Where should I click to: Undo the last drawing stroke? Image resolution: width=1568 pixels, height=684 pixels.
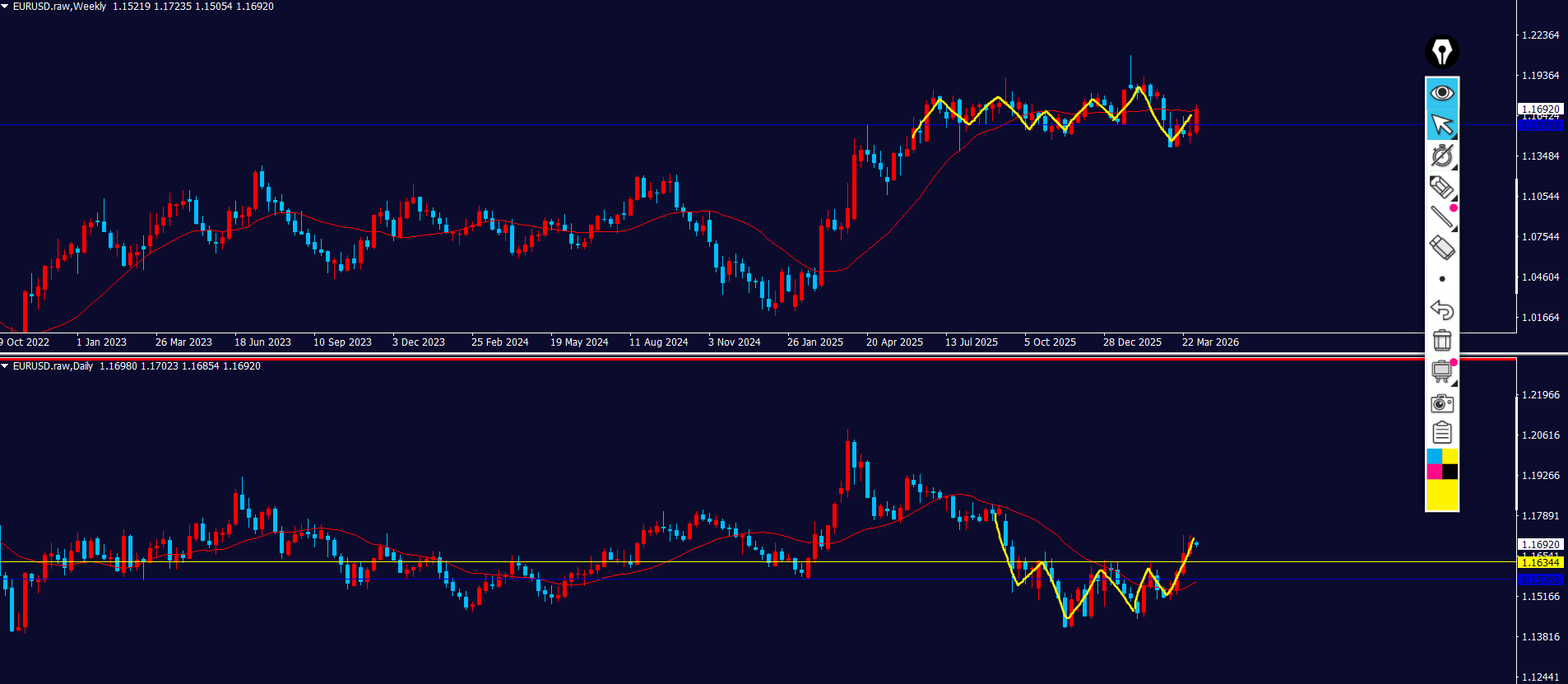pos(1441,309)
